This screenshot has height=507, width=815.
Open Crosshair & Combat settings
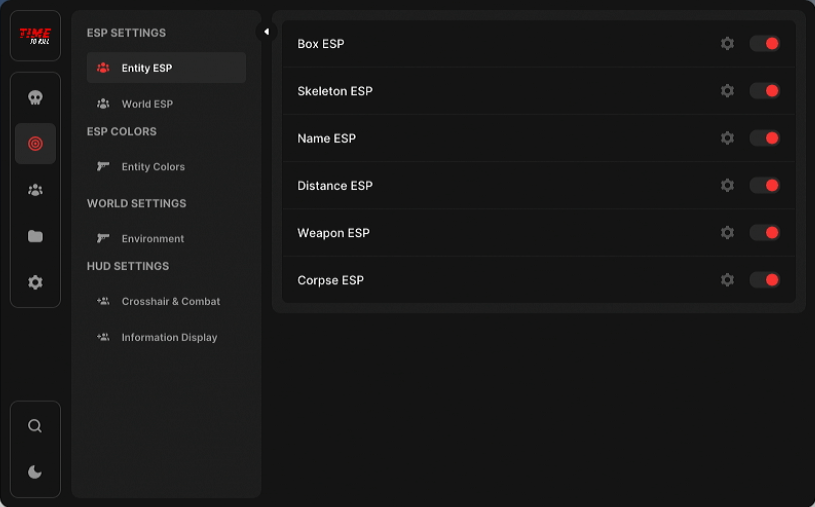[x=170, y=301]
